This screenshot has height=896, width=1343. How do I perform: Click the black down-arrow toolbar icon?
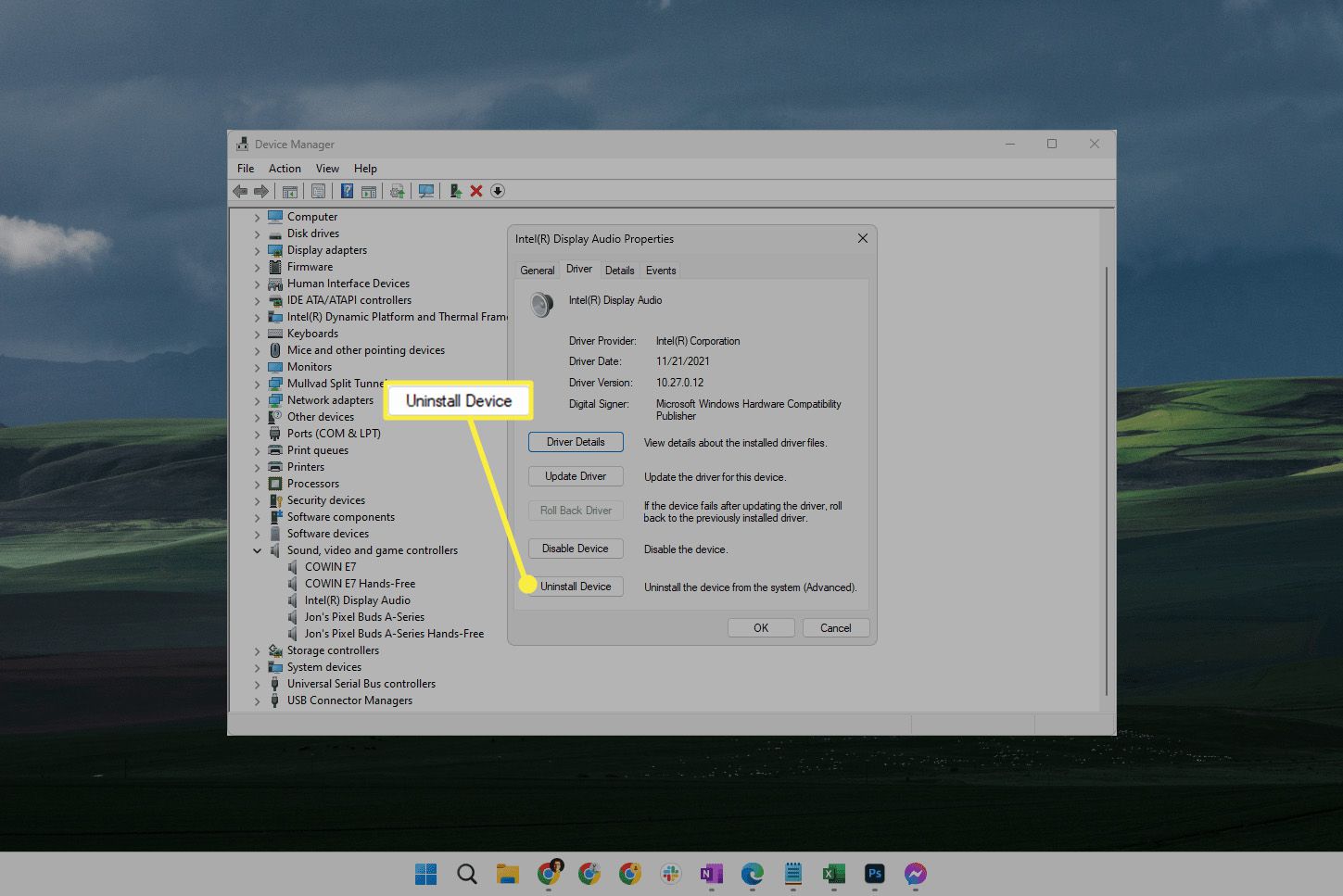point(498,191)
